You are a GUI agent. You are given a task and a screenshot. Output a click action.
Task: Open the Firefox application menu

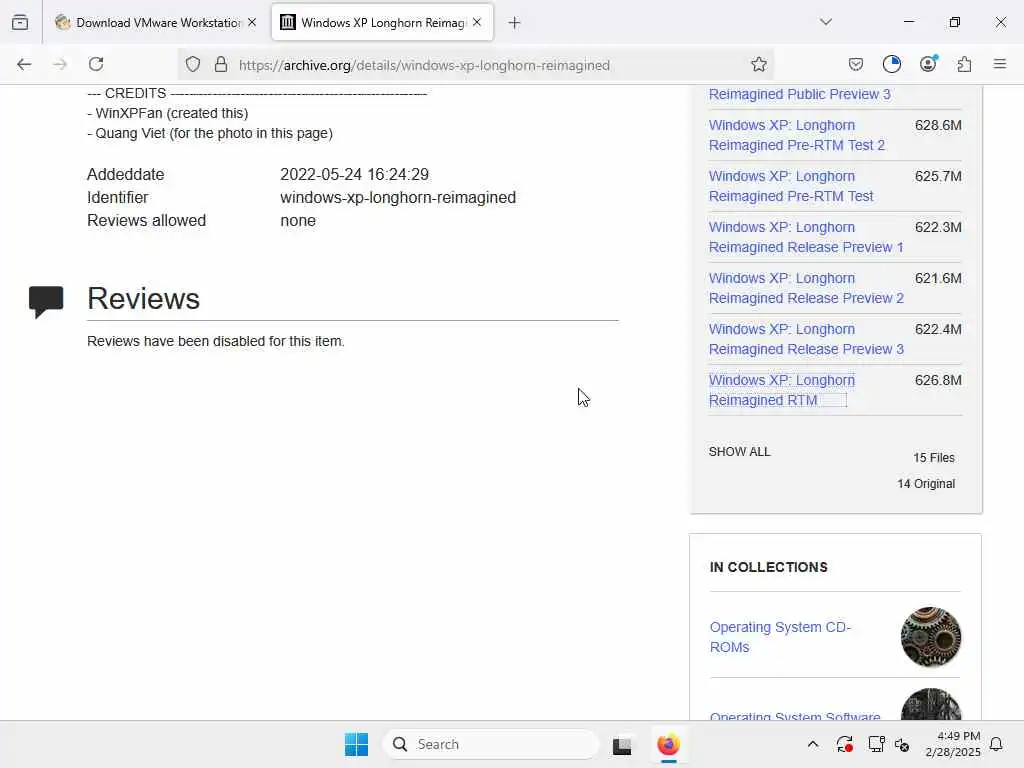pyautogui.click(x=999, y=64)
